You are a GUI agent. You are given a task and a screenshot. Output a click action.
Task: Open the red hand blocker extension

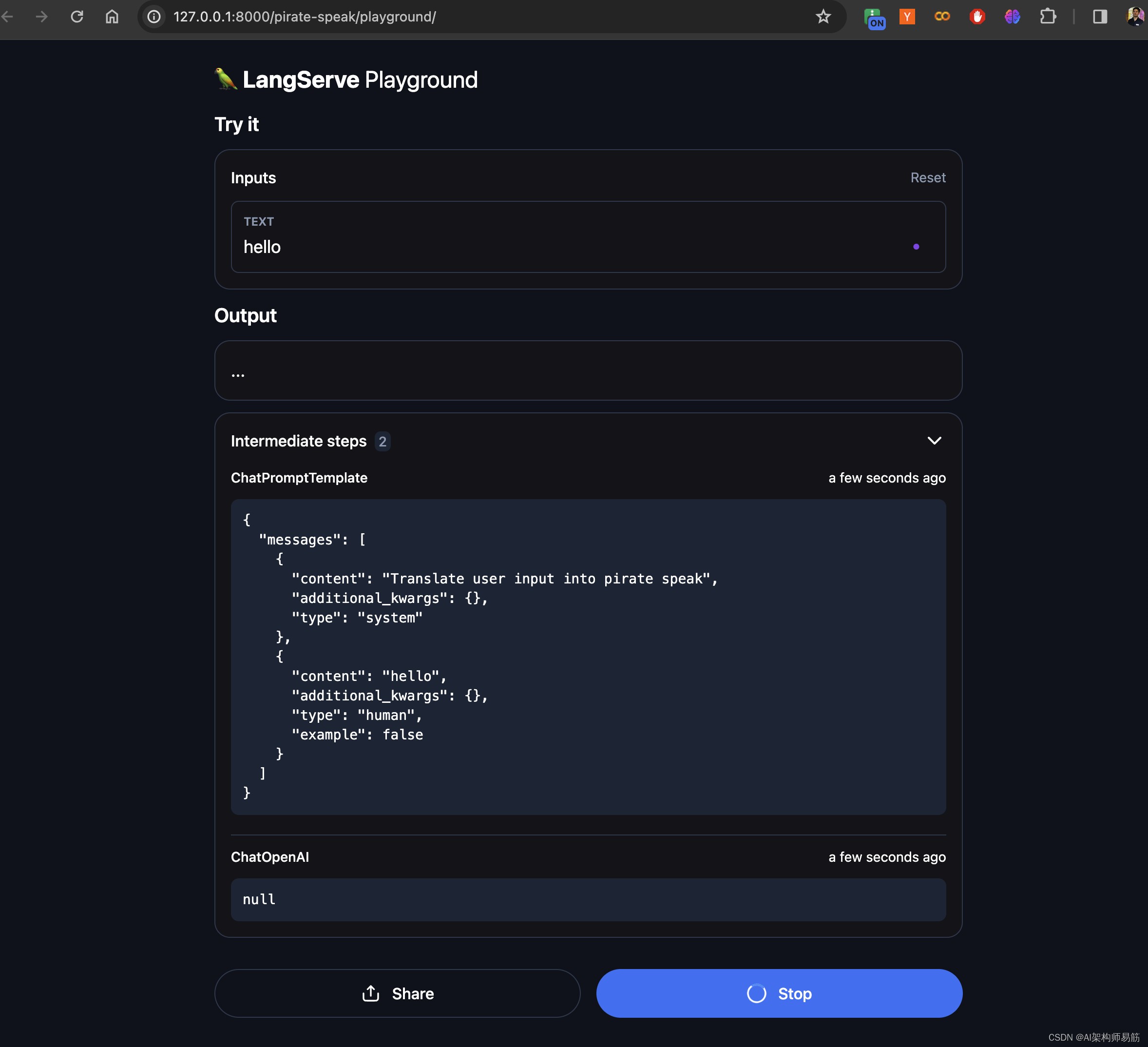(x=977, y=17)
